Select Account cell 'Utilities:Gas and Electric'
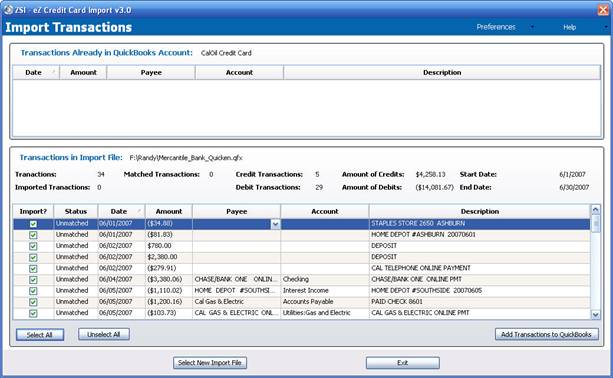613x378 pixels. pos(324,313)
